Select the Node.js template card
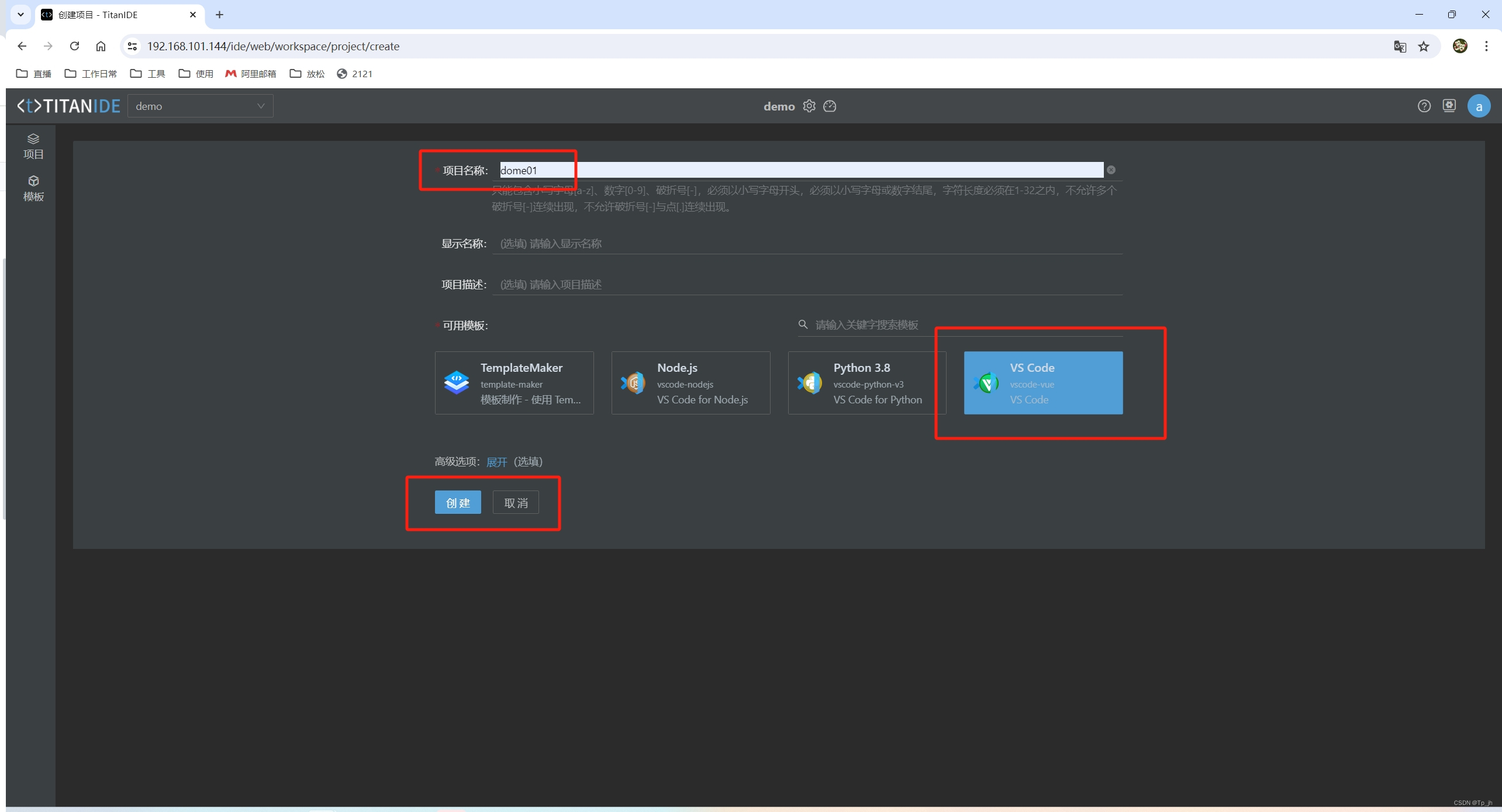 tap(690, 383)
